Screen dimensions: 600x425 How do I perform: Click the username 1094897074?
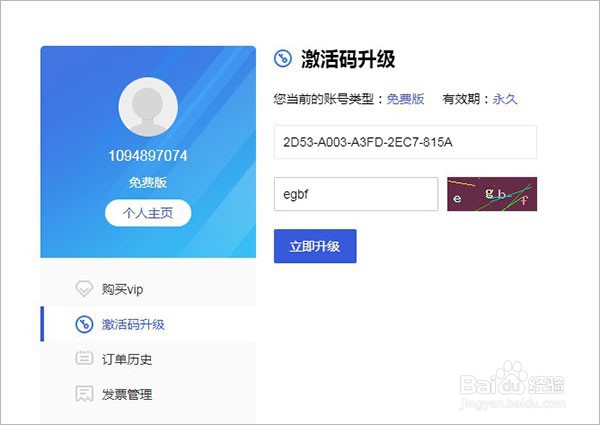[x=148, y=156]
